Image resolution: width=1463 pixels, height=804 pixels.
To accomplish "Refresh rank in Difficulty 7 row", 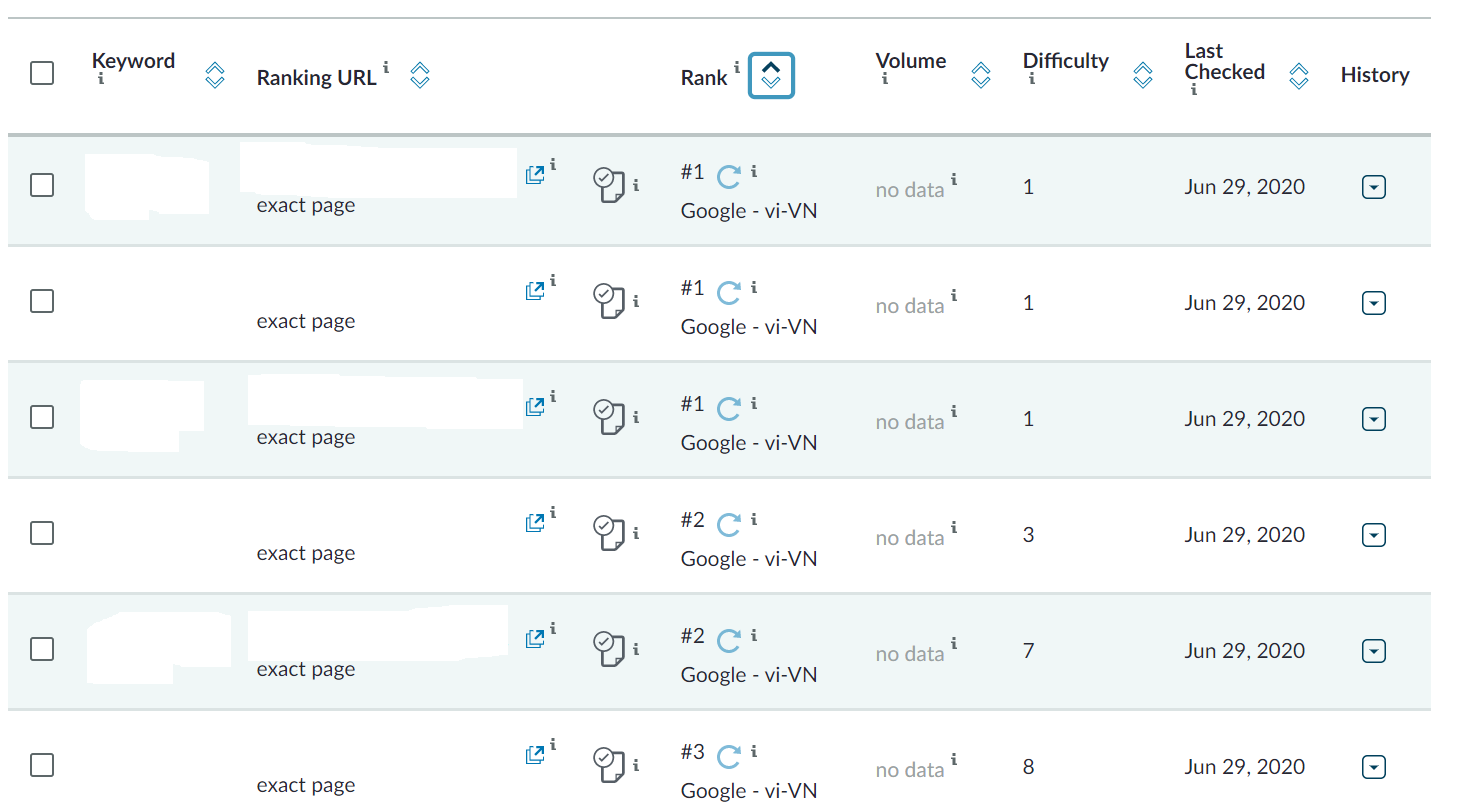I will (729, 639).
